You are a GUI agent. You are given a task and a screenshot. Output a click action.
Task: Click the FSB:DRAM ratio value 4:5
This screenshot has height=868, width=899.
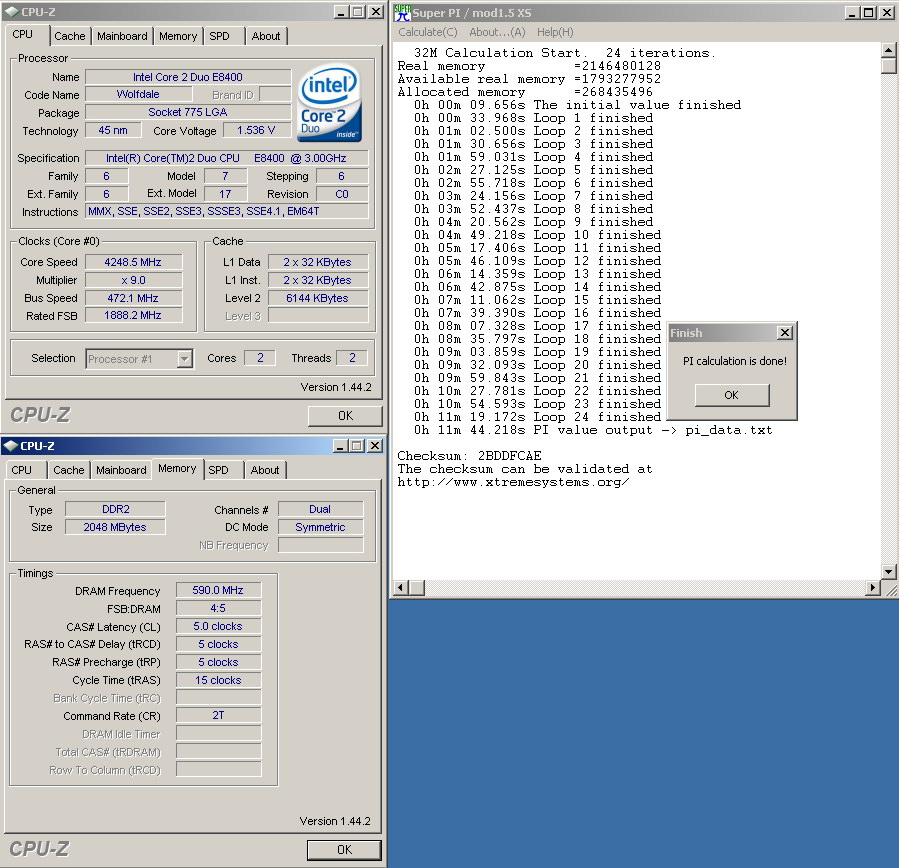point(218,608)
